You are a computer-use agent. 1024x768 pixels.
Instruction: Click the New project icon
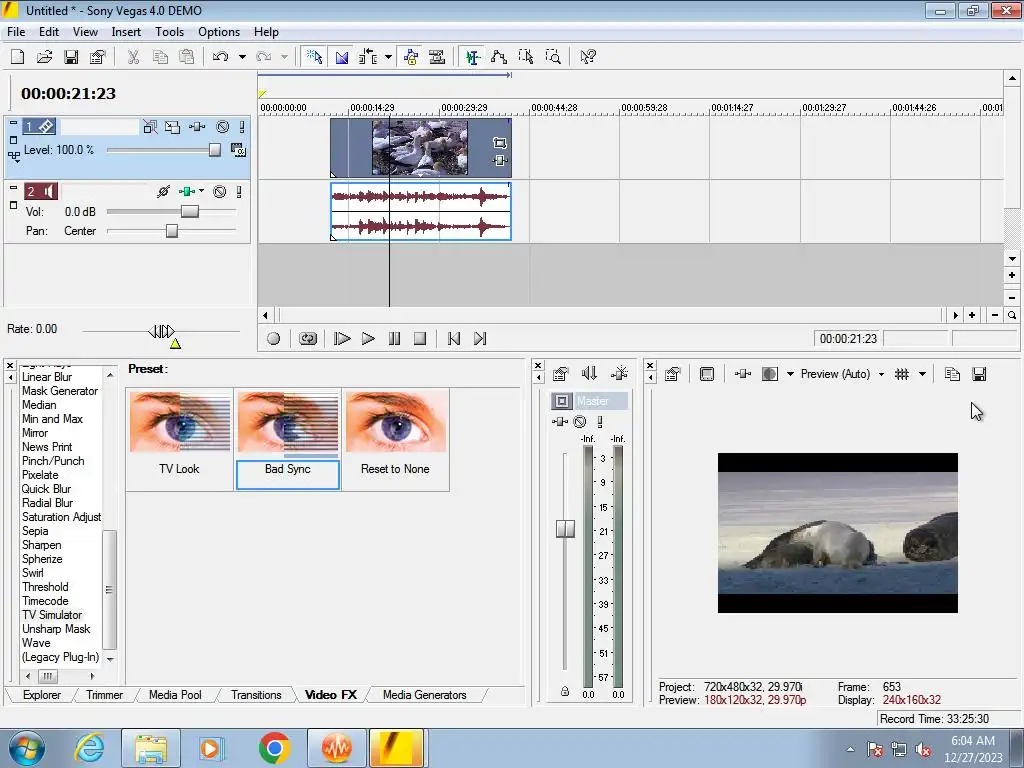point(18,57)
